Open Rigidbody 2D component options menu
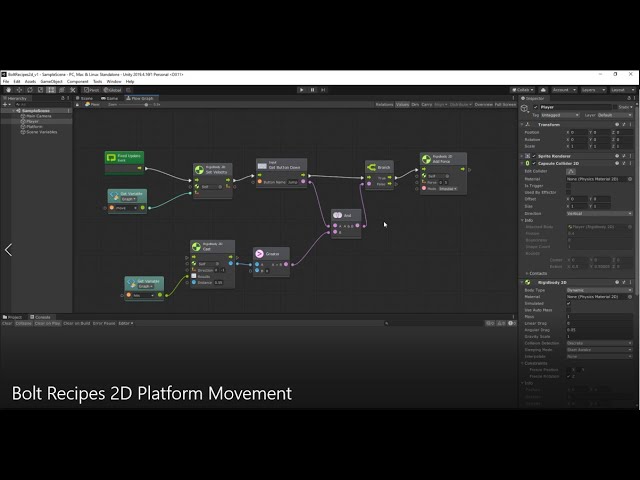Image resolution: width=640 pixels, height=480 pixels. pyautogui.click(x=630, y=282)
